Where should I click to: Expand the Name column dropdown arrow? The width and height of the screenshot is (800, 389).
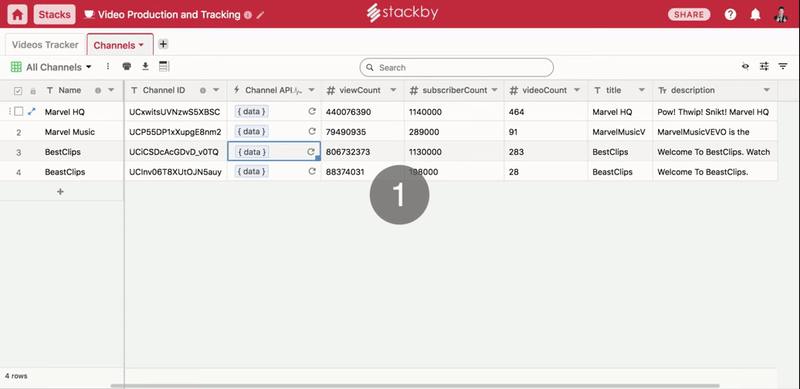pos(111,90)
